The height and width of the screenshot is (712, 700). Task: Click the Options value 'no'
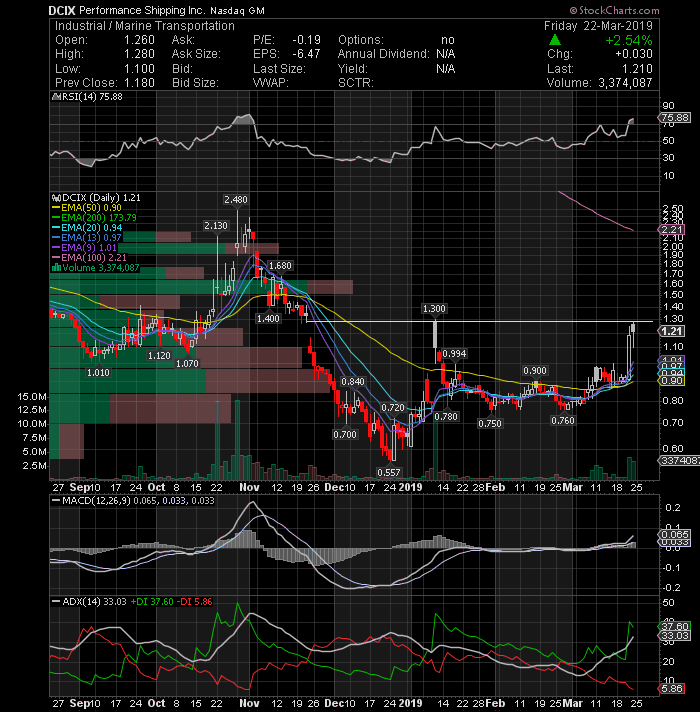point(448,40)
